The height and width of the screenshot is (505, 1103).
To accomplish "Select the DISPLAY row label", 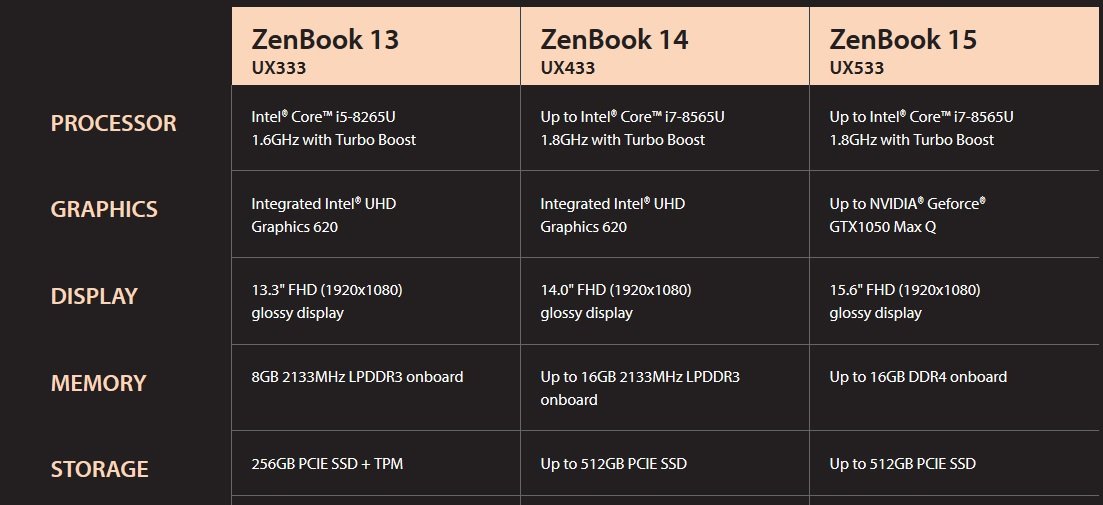I will click(94, 296).
